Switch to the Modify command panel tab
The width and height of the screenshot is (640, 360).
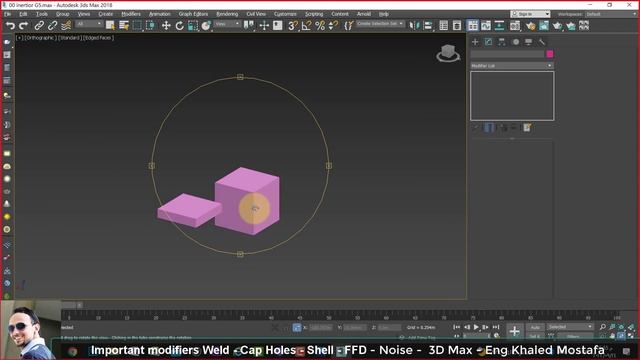pyautogui.click(x=489, y=42)
